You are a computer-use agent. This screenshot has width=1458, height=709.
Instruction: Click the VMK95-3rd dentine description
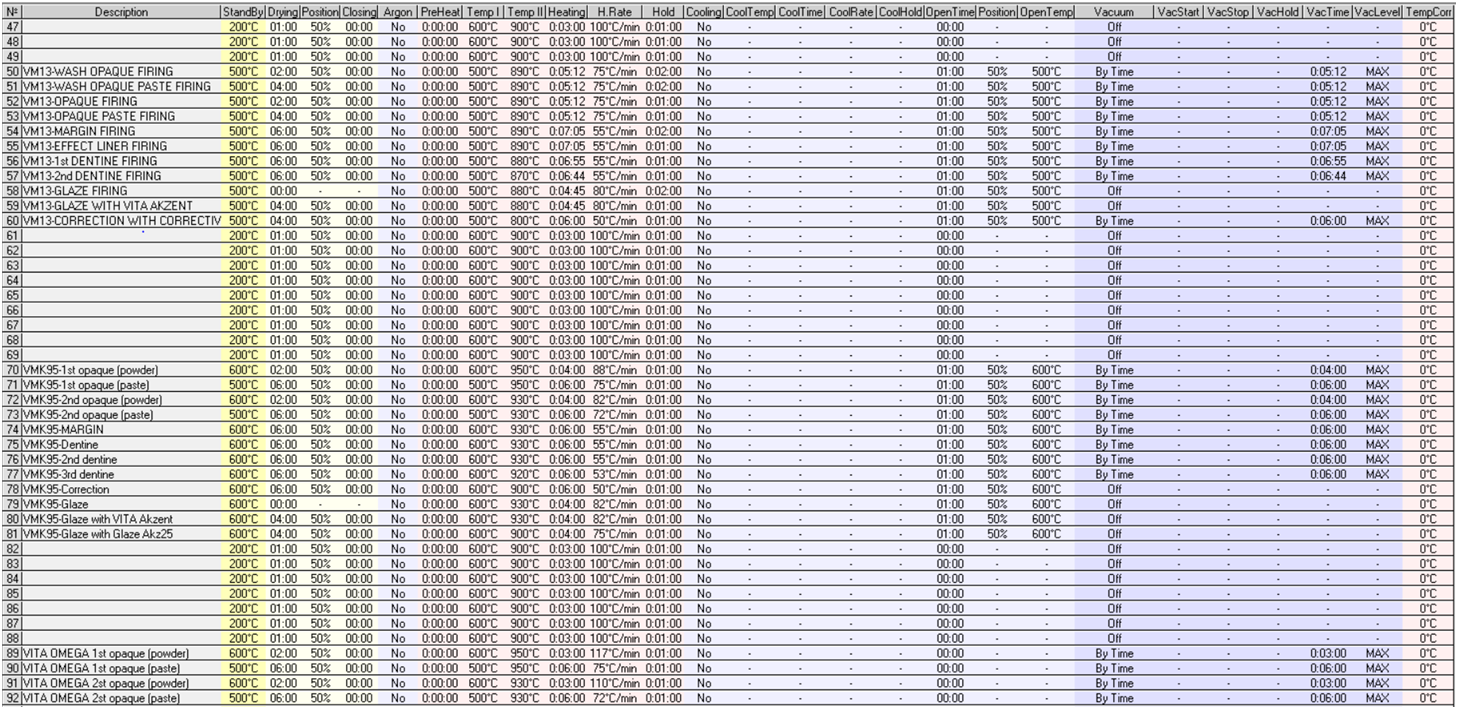pos(68,474)
